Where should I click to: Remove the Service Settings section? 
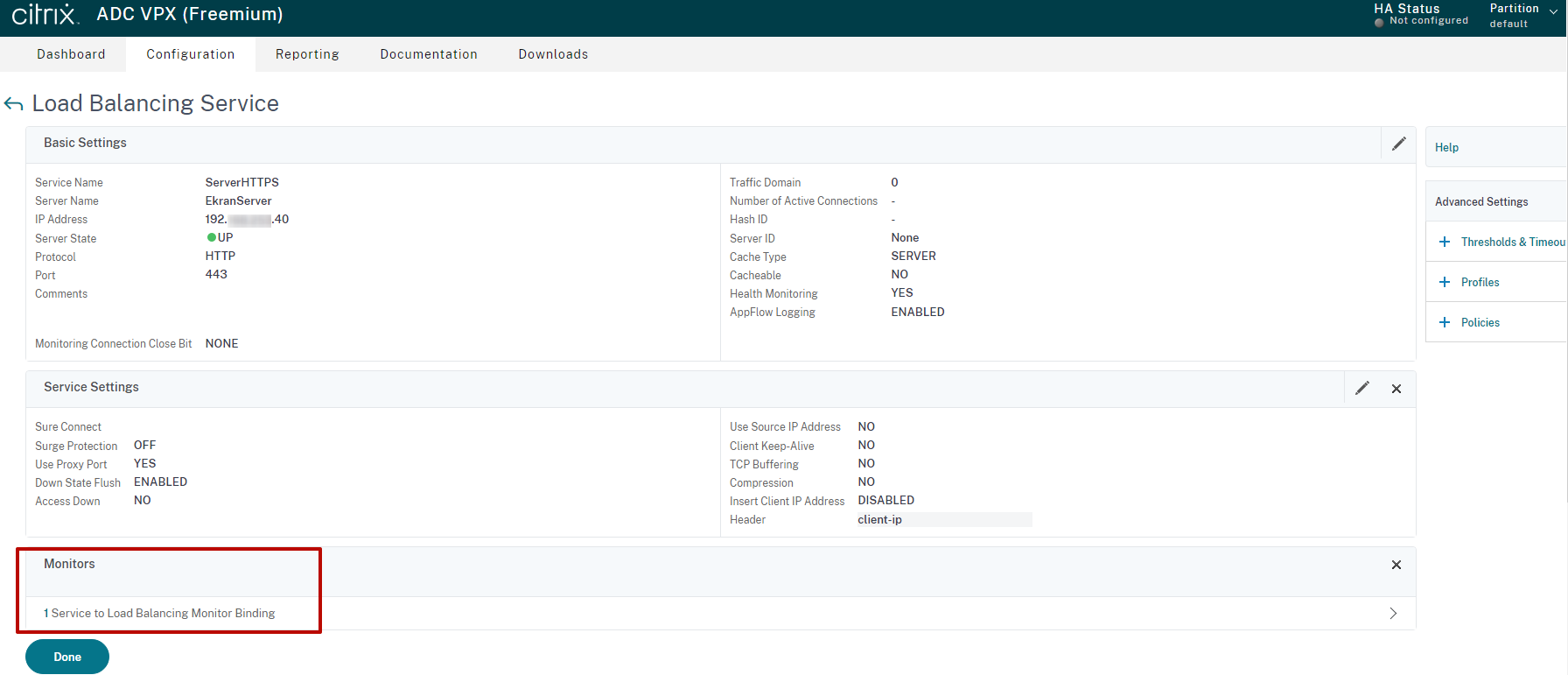coord(1396,389)
